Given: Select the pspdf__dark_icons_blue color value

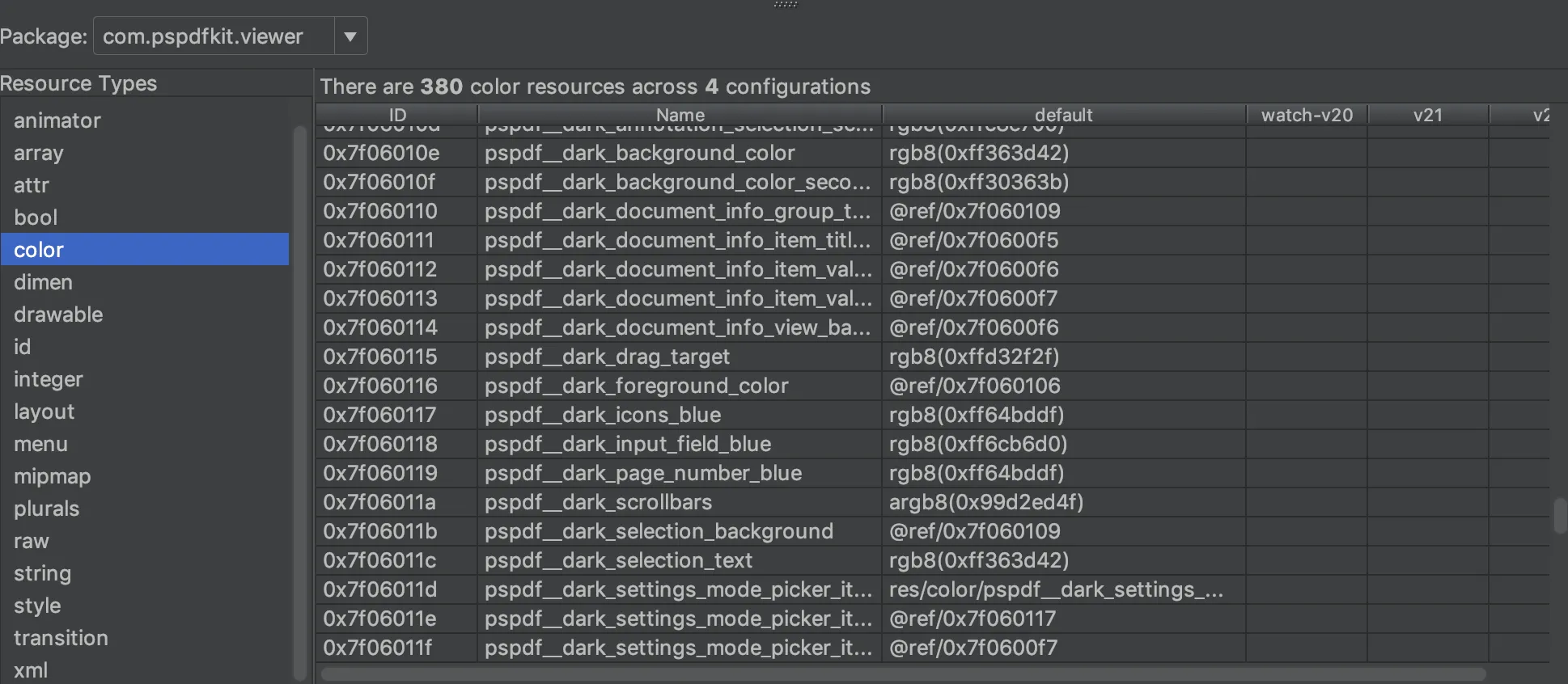Looking at the screenshot, I should [x=976, y=415].
